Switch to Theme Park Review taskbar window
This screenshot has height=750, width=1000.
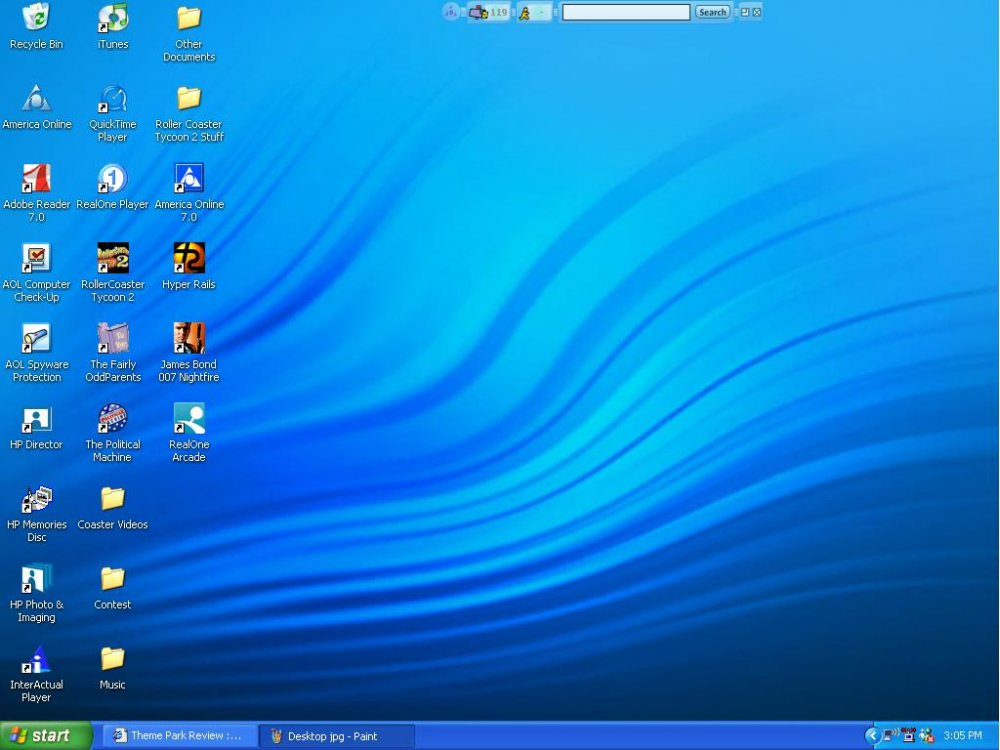180,736
